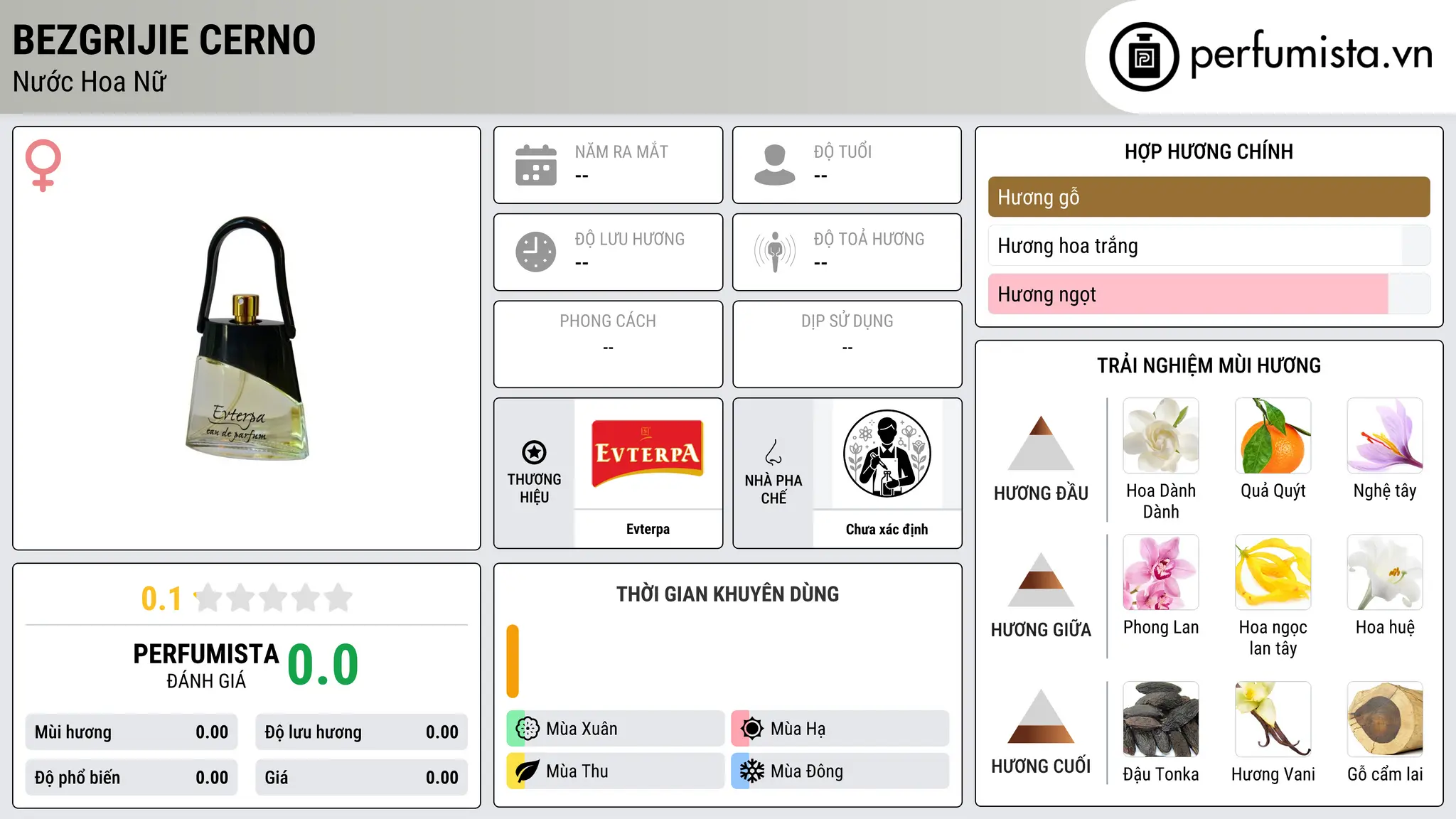Click the Độ phổ biến 0.00 score row
This screenshot has height=819, width=1456.
[x=132, y=778]
